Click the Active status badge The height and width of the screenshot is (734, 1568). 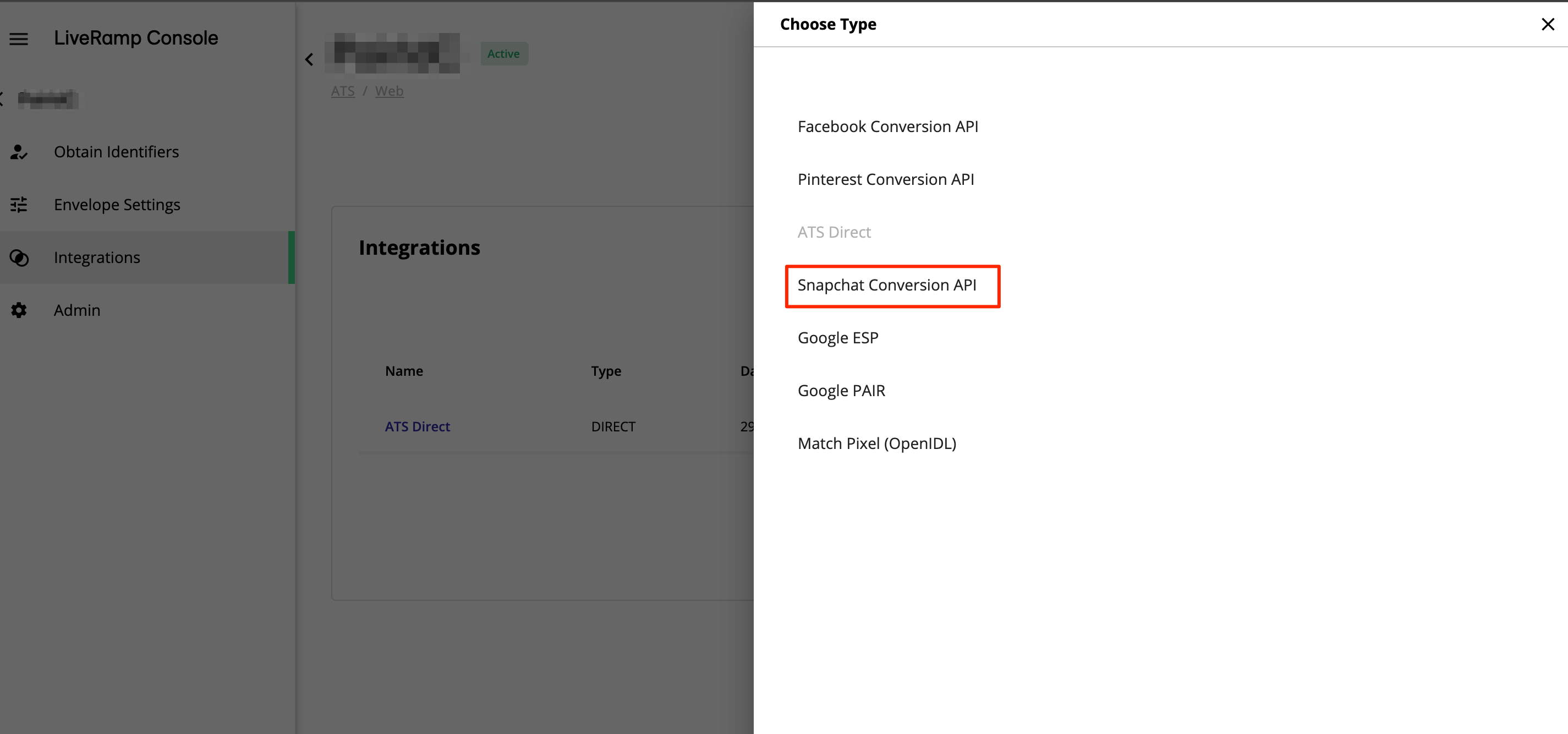pyautogui.click(x=503, y=53)
